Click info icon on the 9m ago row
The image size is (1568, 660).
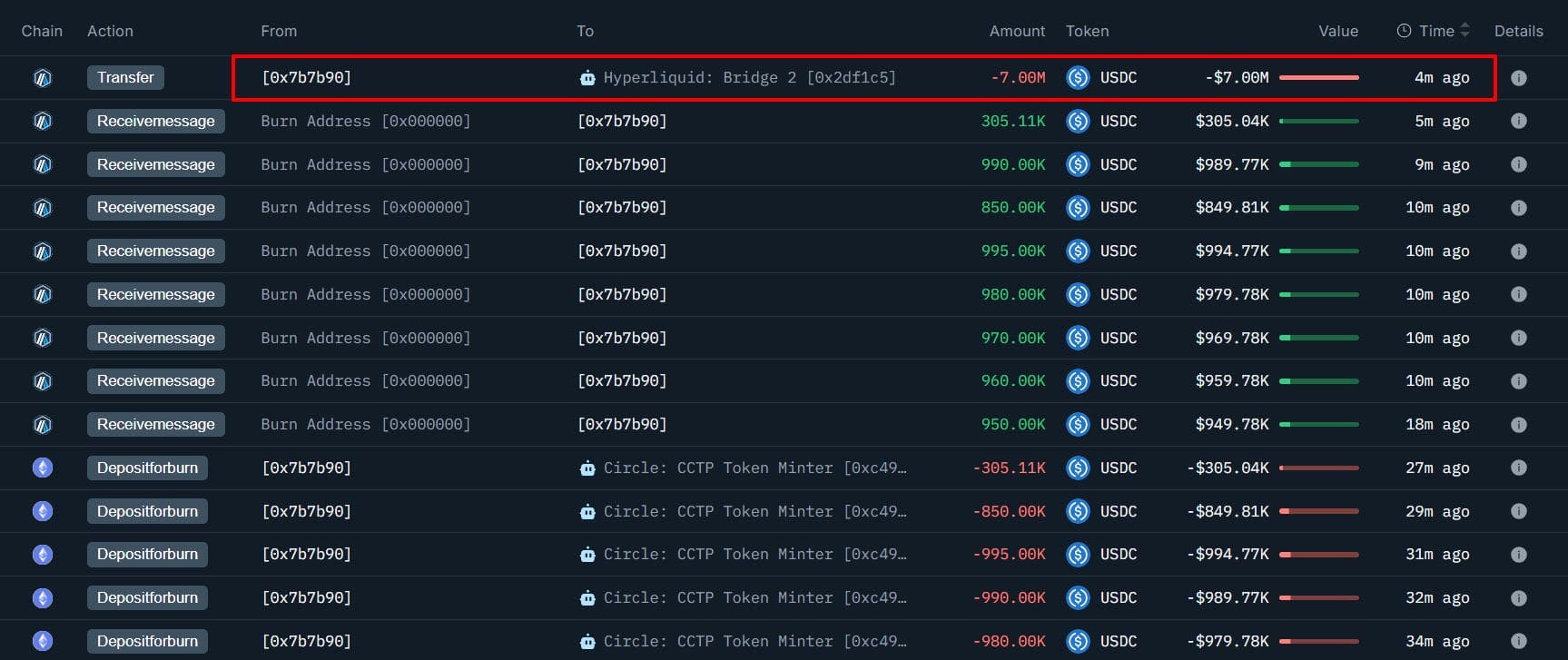click(1518, 164)
